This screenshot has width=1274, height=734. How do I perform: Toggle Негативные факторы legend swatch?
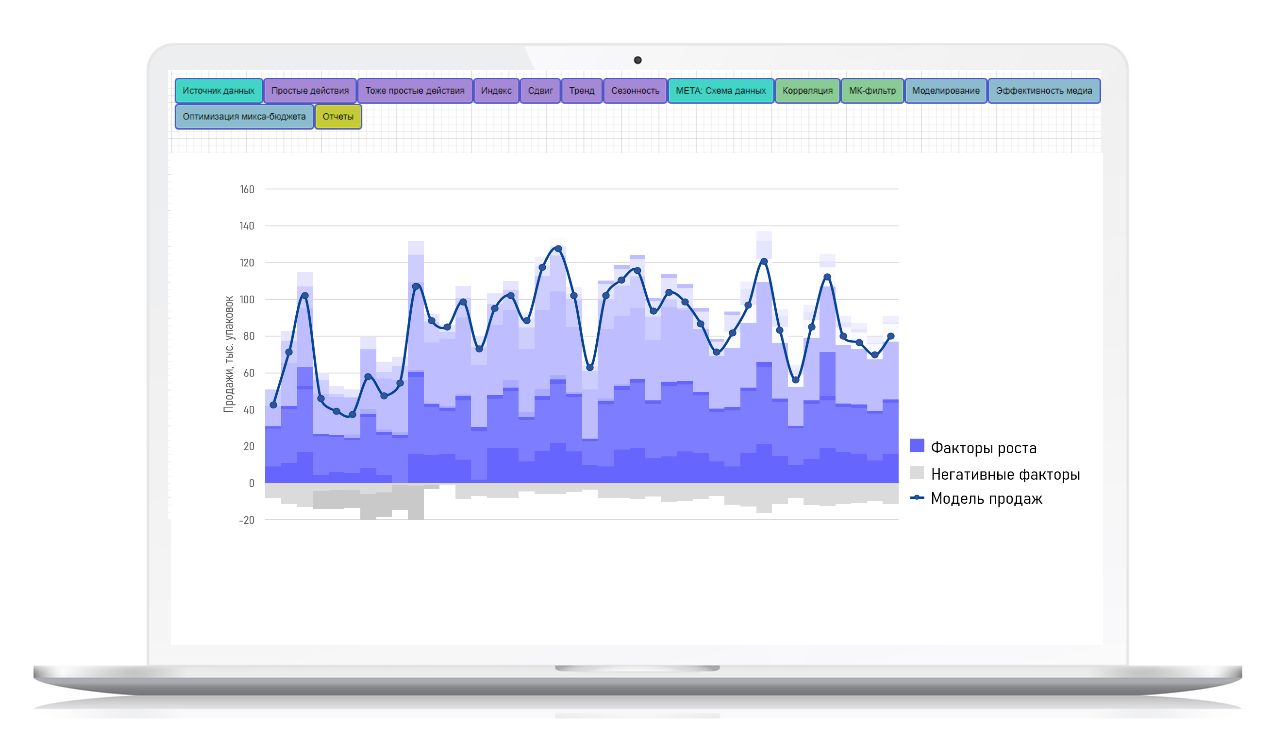pos(917,473)
